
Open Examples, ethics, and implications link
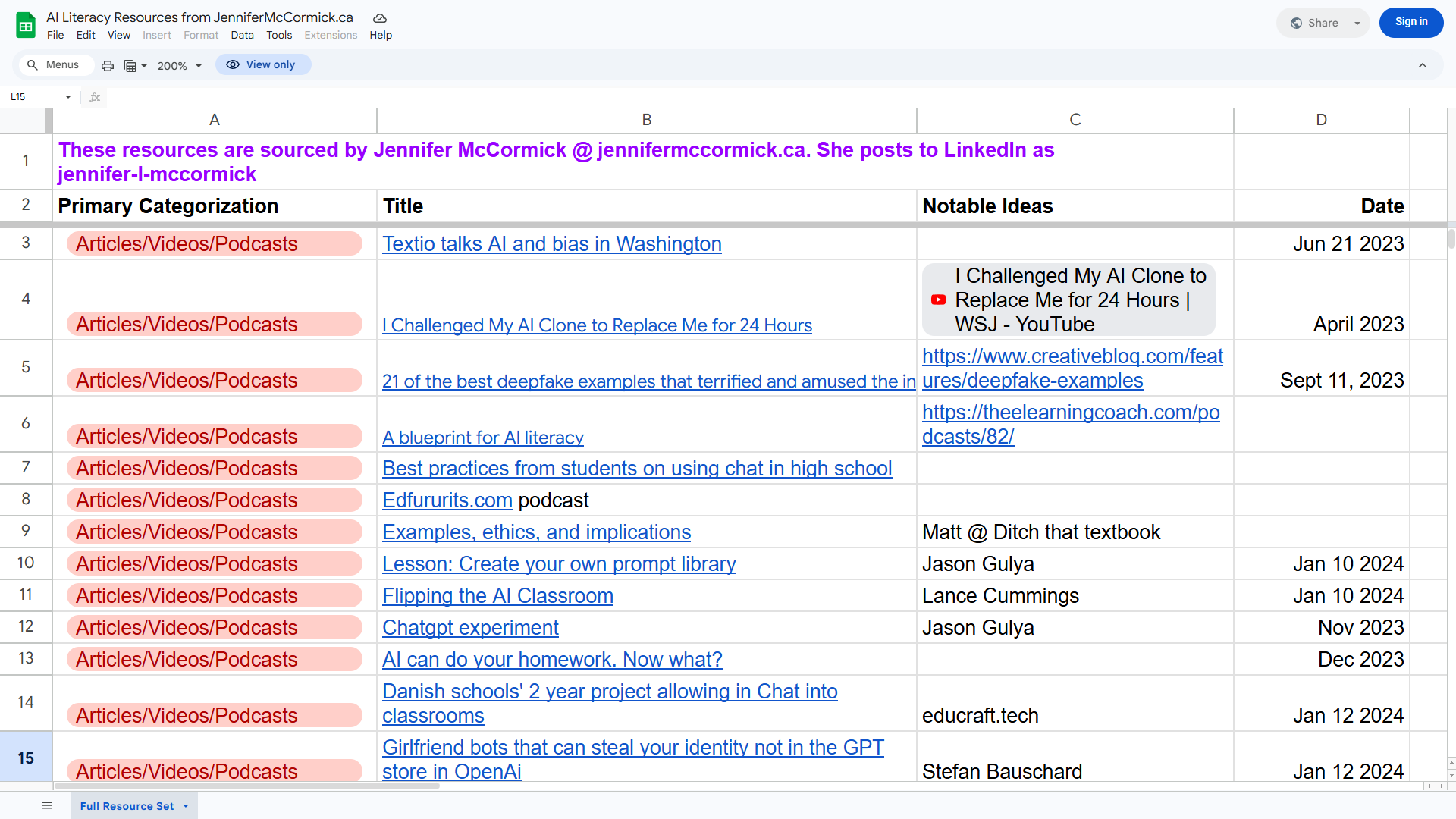536,532
